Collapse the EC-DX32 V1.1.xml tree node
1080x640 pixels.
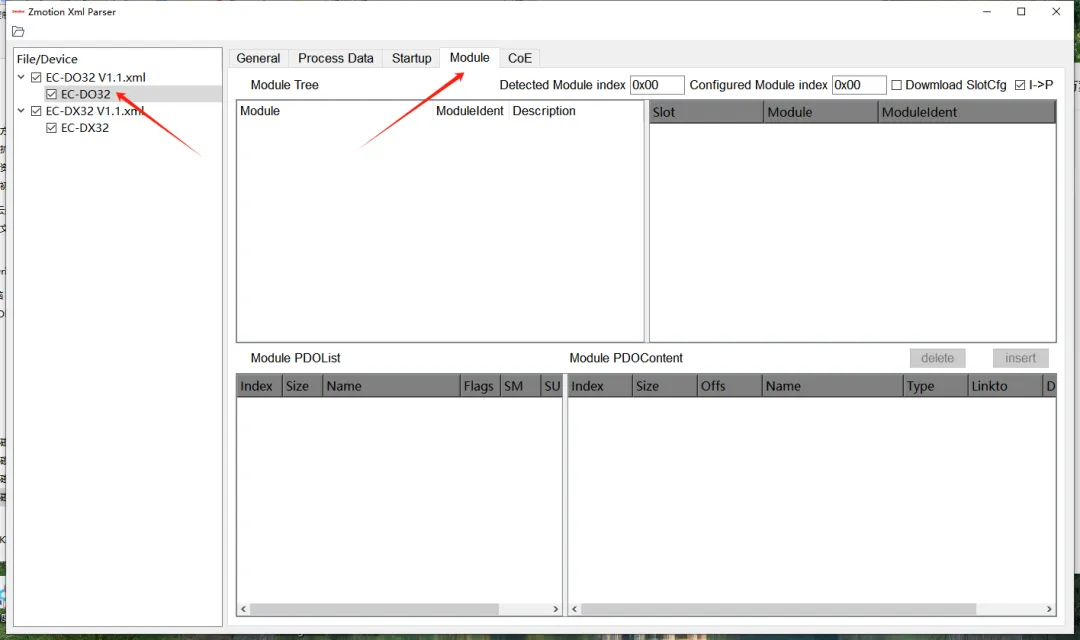21,110
